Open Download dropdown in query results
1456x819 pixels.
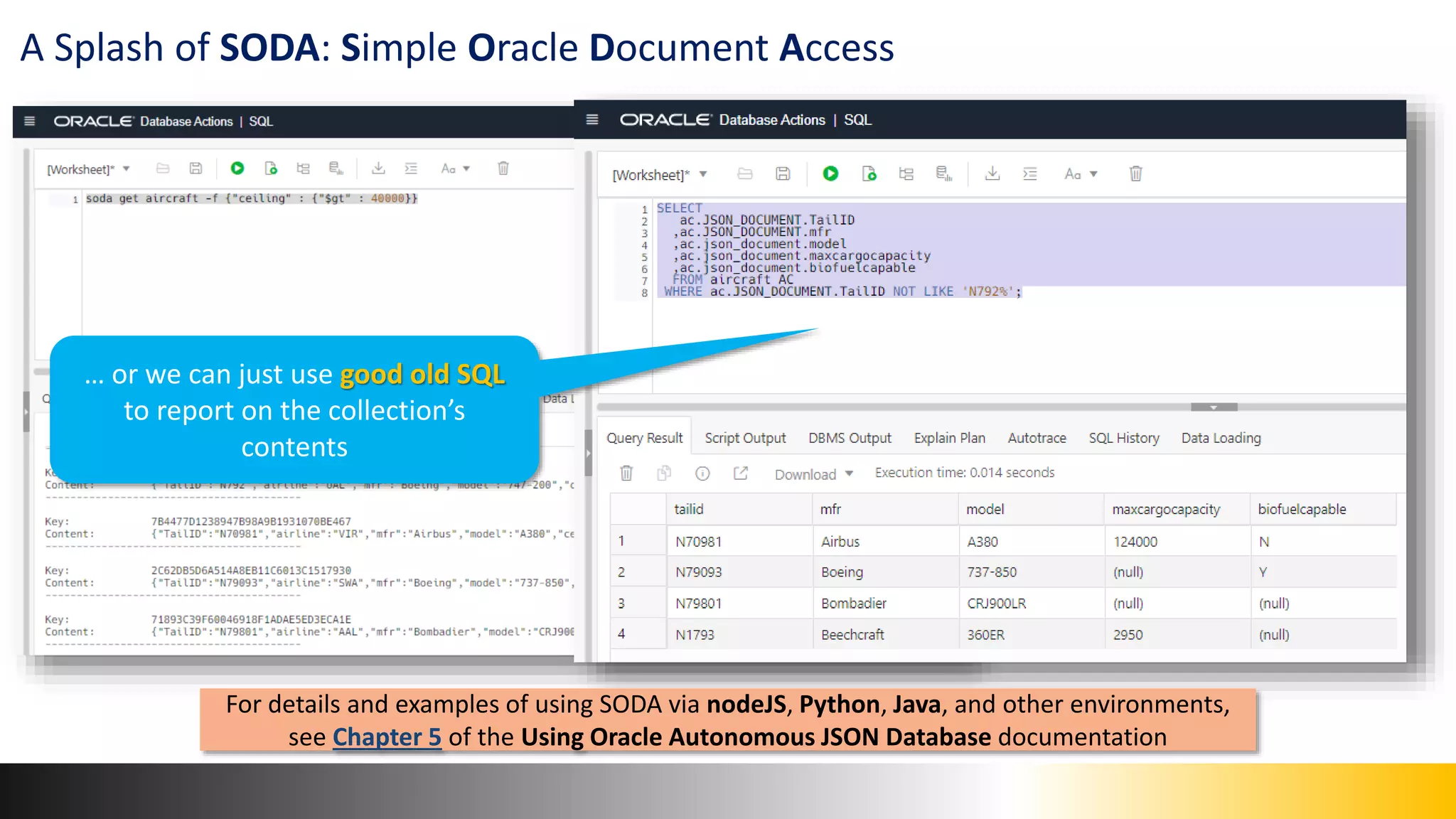click(x=814, y=474)
